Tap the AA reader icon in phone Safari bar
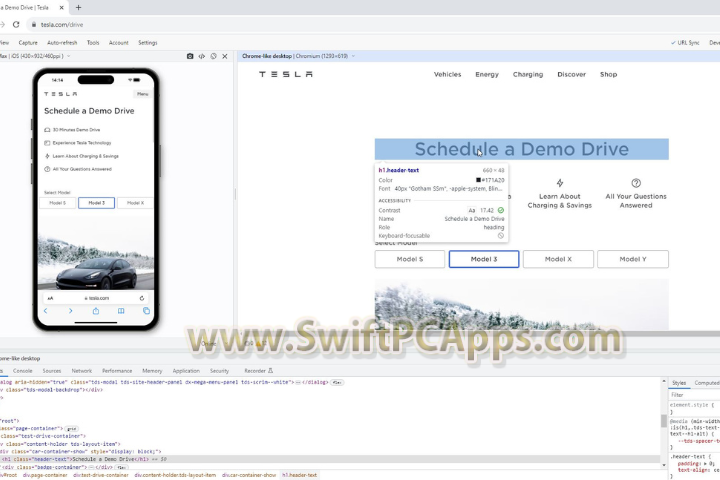The width and height of the screenshot is (720, 480). [x=50, y=298]
